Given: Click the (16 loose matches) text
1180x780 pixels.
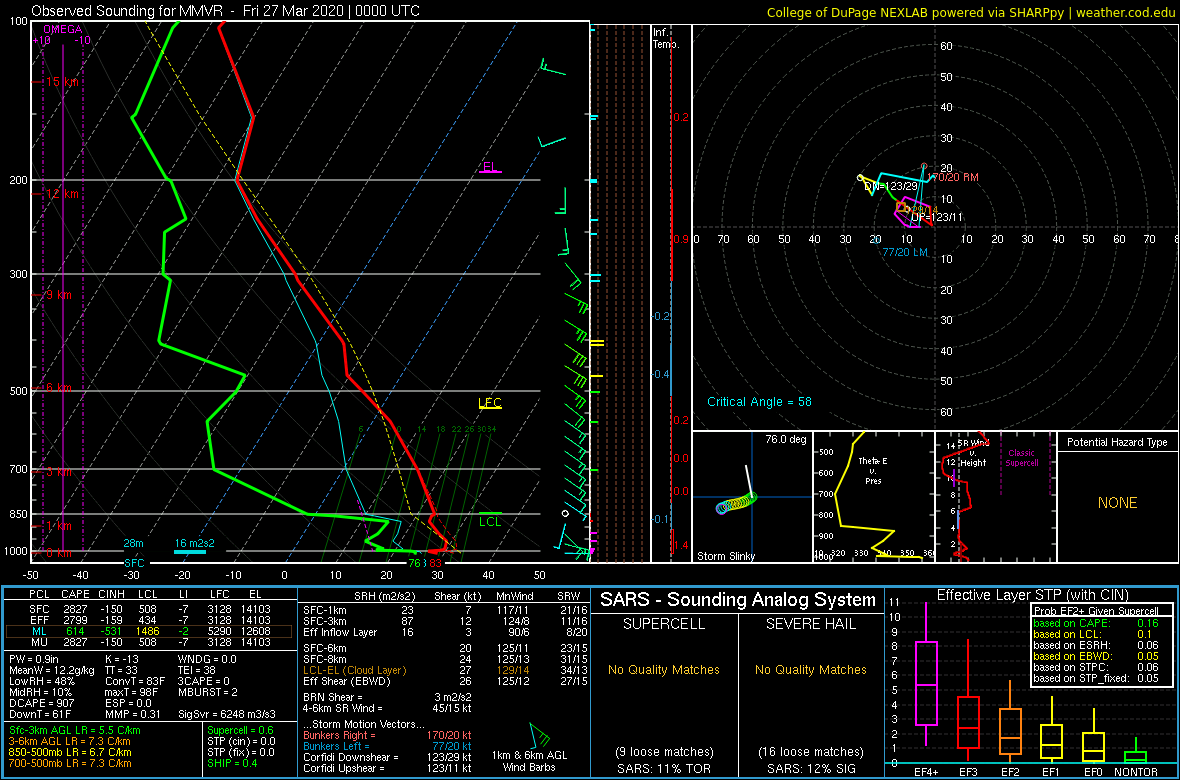Looking at the screenshot, I should [810, 751].
